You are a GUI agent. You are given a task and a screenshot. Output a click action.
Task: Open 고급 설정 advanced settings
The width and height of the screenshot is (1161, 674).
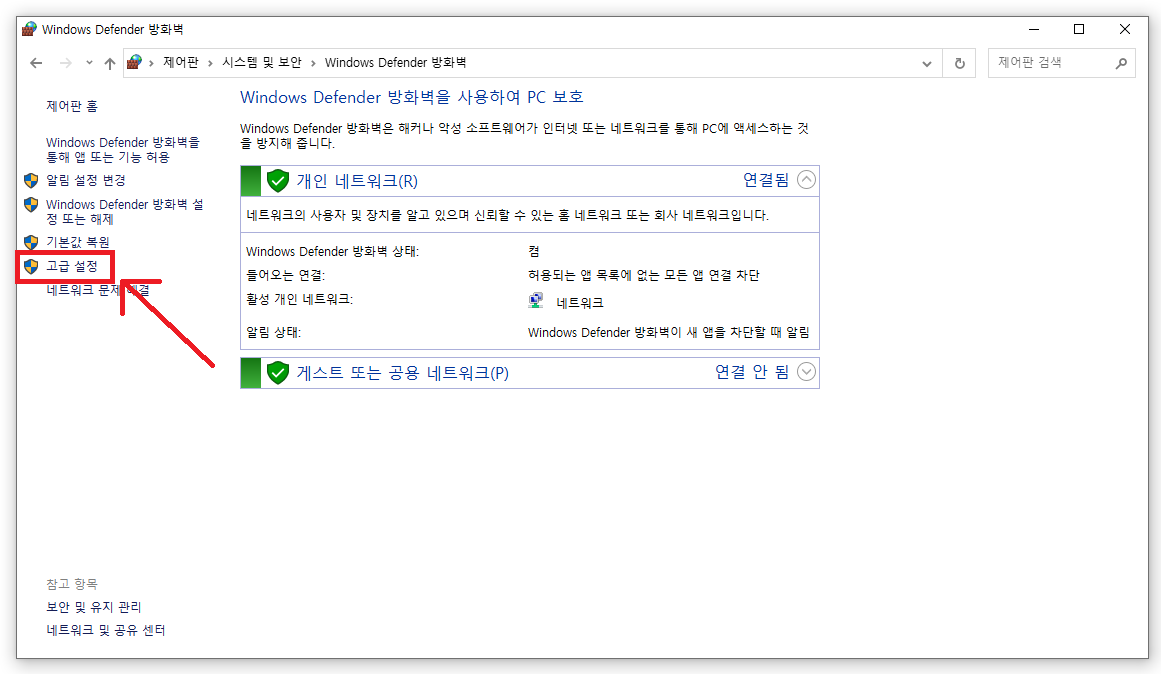coord(72,266)
